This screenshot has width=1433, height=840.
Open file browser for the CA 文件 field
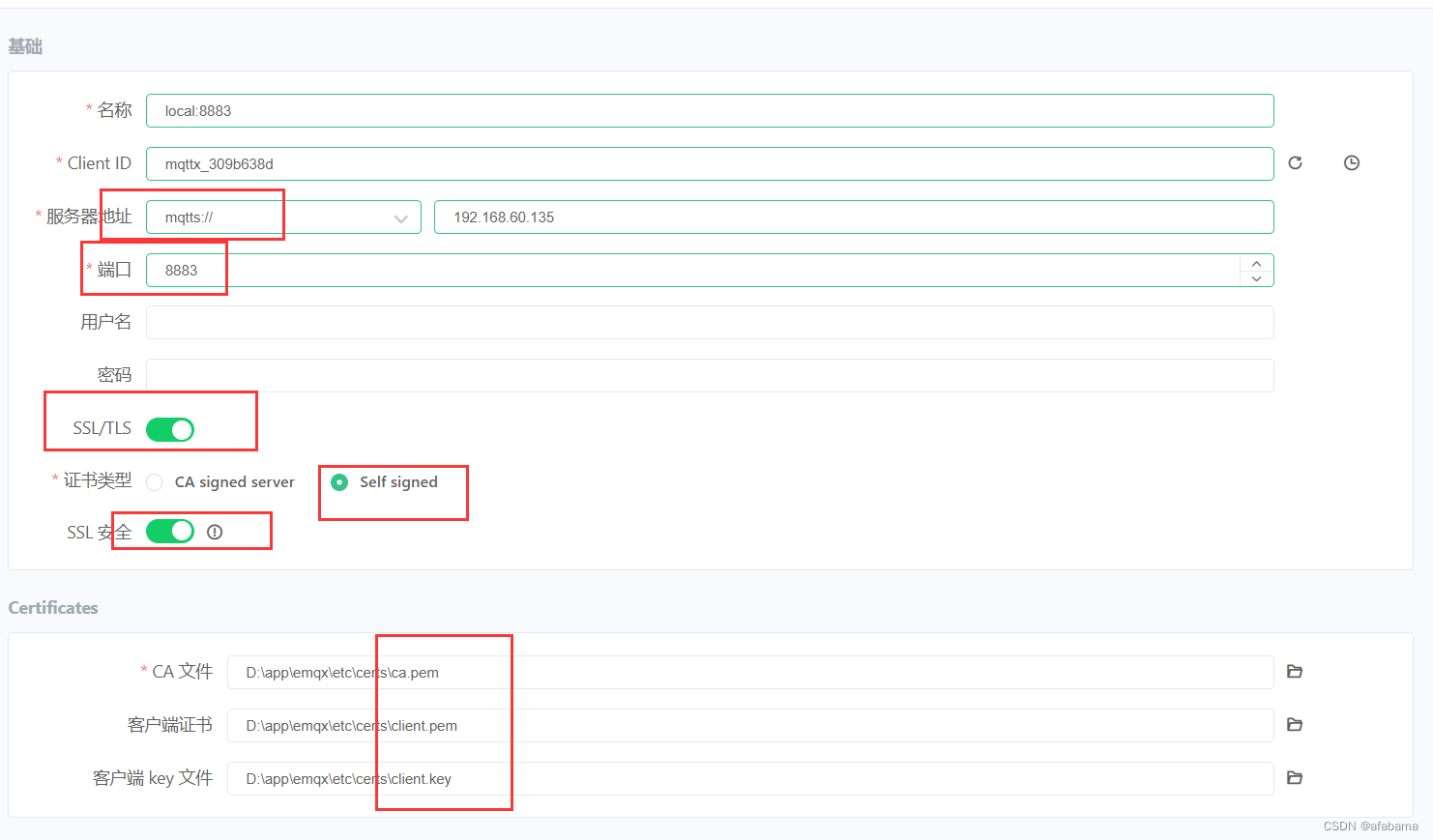coord(1295,671)
